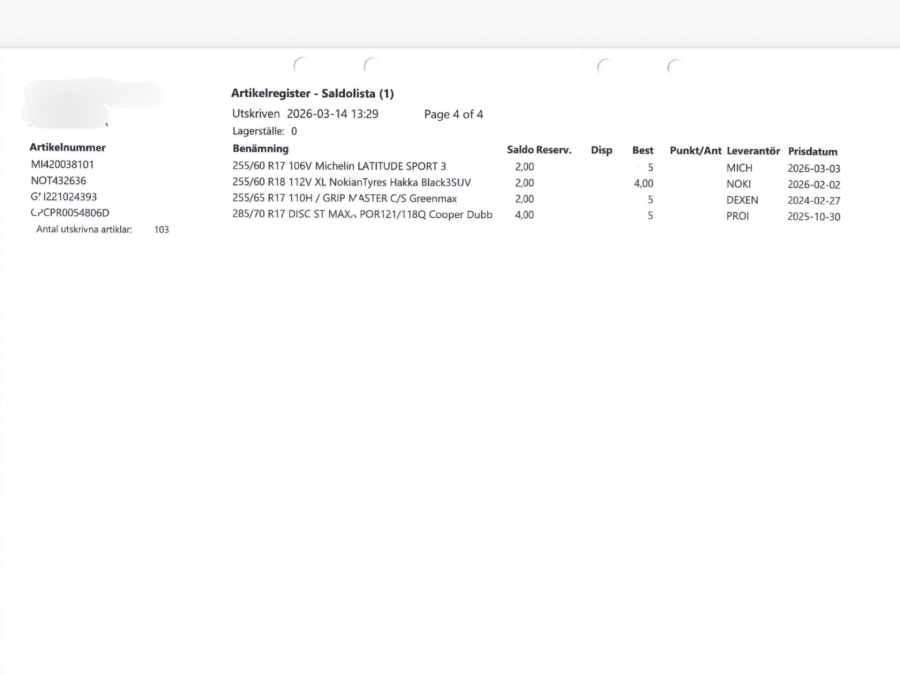
Task: Click the Cooper Dubb 285/70 R17 description
Action: click(361, 215)
